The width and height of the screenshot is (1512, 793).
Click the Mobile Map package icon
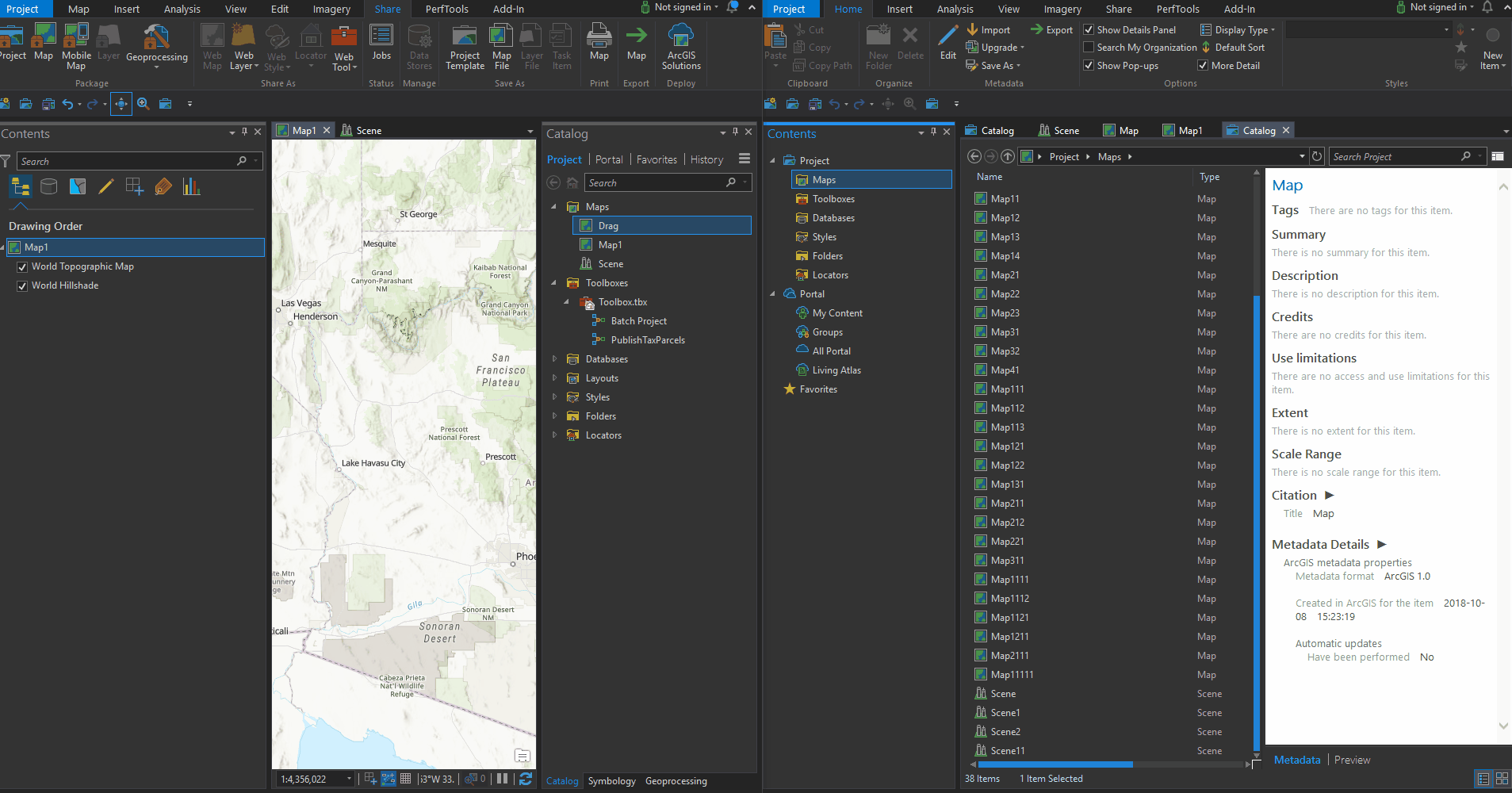point(76,46)
